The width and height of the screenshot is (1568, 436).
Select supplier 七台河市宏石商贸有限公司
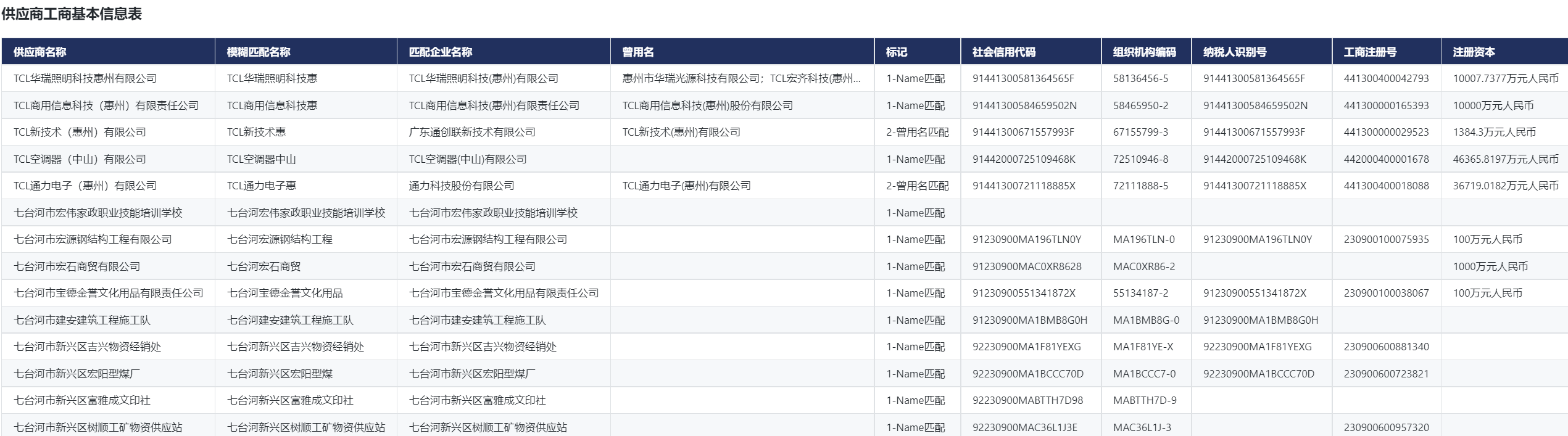pyautogui.click(x=77, y=266)
